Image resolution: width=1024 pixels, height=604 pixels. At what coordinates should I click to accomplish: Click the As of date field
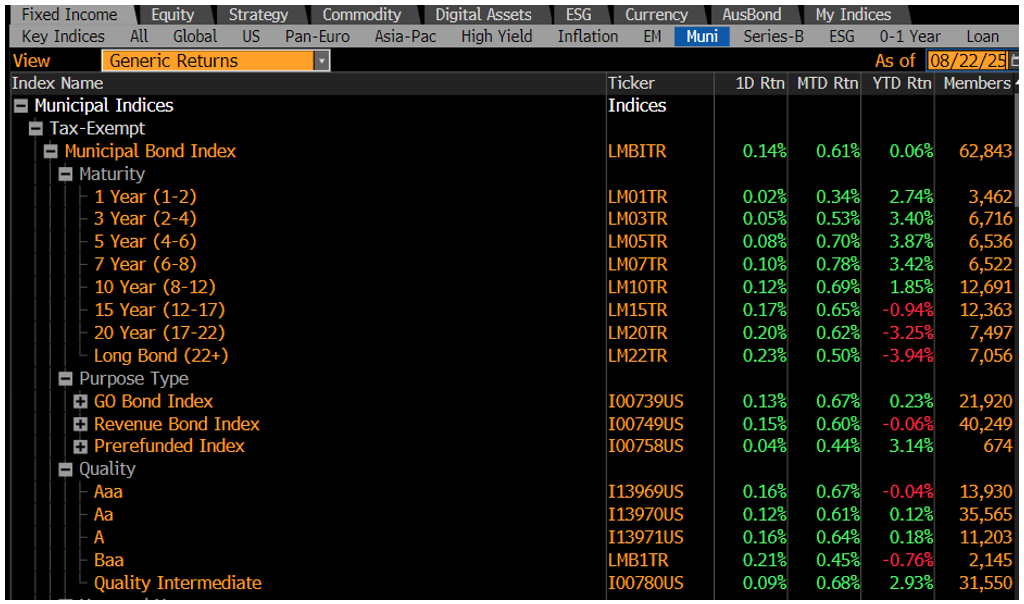tap(967, 61)
